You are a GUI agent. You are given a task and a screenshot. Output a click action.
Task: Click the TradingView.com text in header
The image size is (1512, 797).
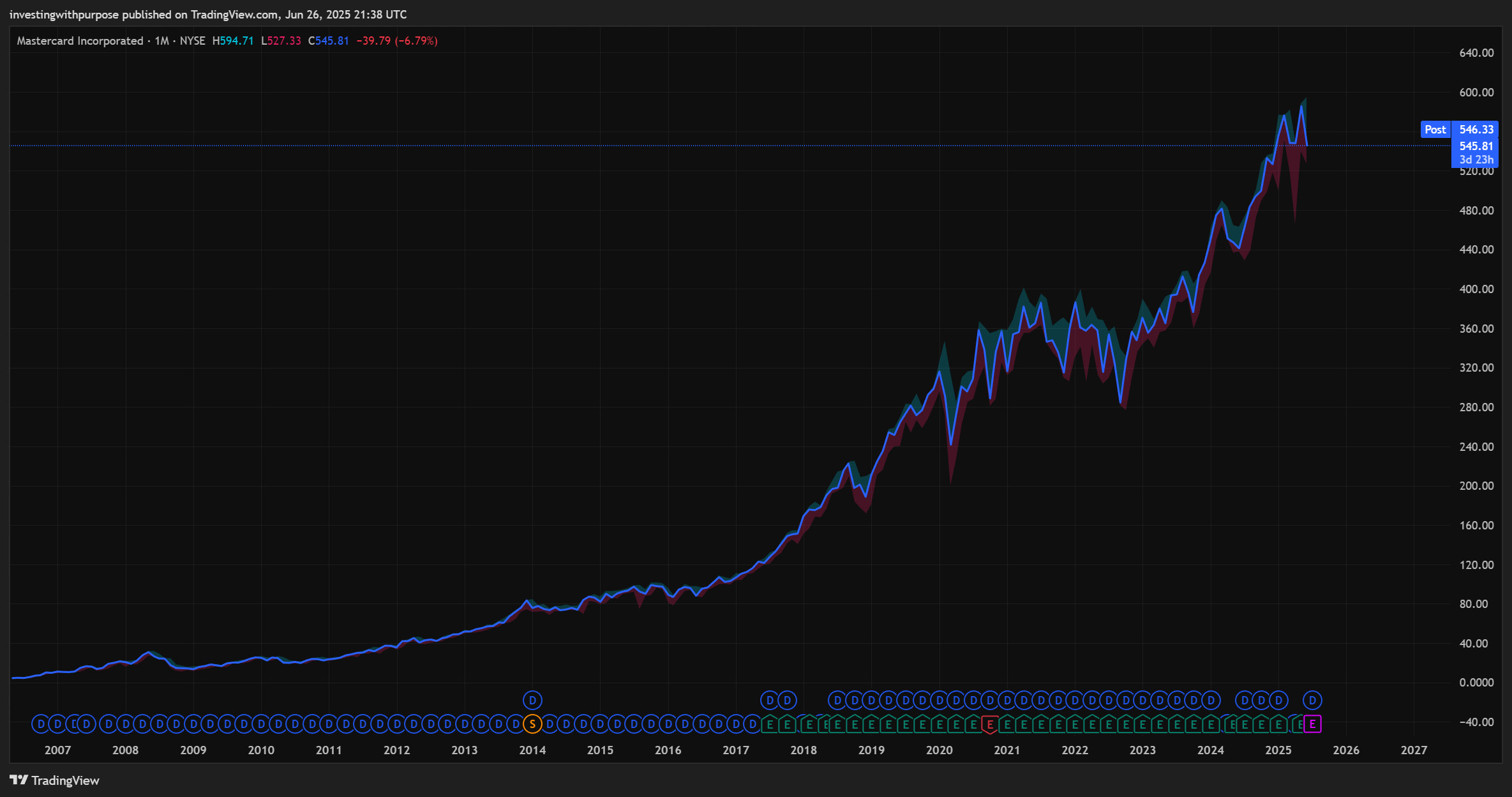[234, 15]
